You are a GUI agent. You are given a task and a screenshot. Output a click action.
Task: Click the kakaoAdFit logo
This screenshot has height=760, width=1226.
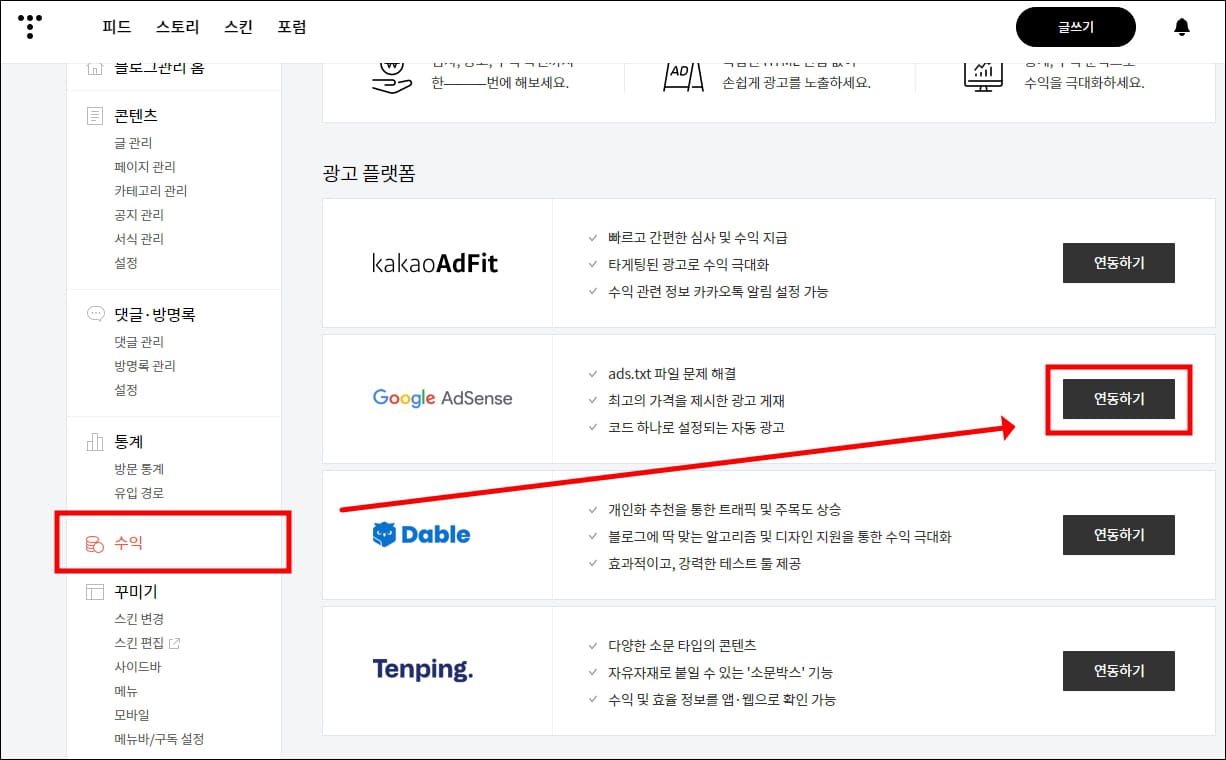pos(435,263)
